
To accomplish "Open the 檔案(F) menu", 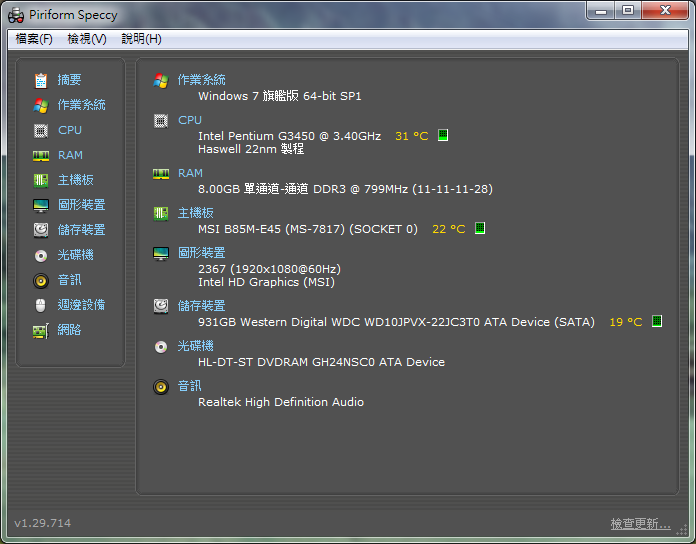I will click(x=34, y=39).
